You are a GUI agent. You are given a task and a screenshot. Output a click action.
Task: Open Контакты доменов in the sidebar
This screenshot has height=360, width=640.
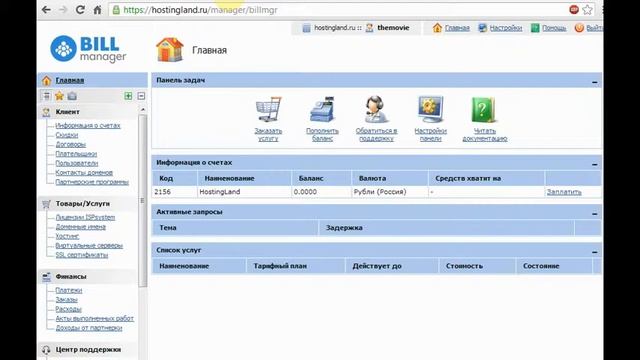pos(84,172)
